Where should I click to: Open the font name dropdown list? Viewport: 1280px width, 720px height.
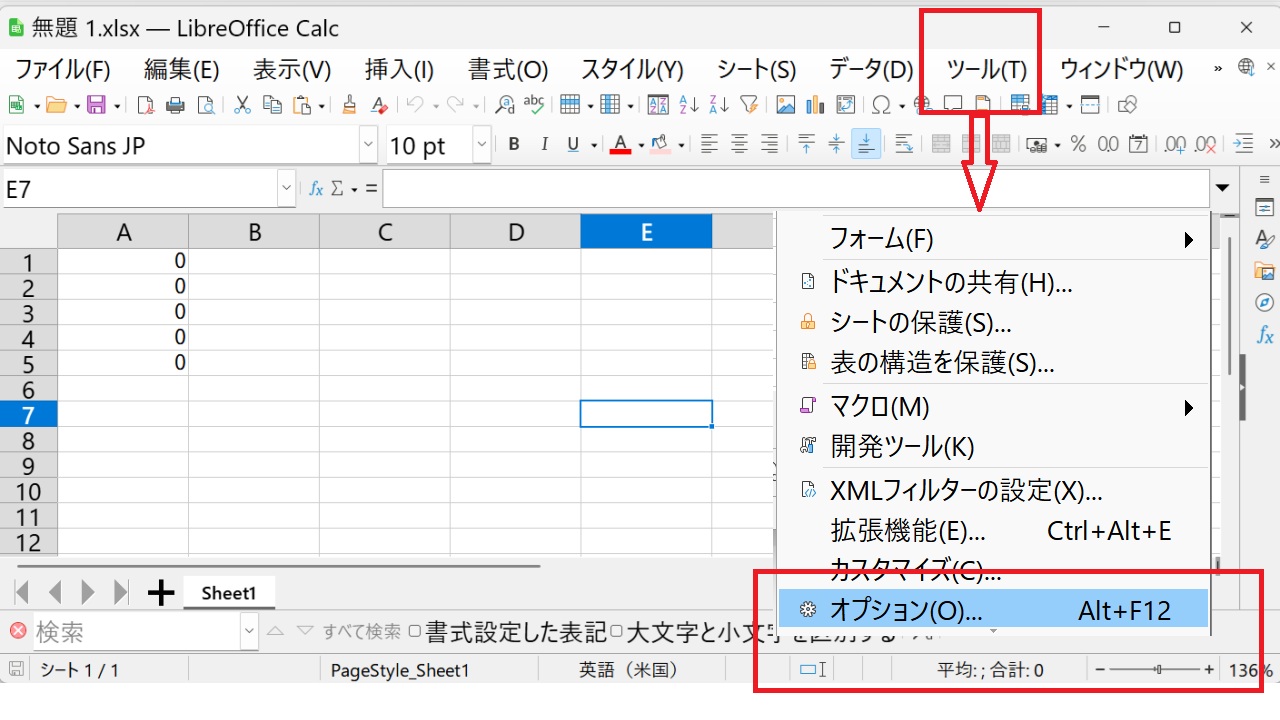coord(368,145)
